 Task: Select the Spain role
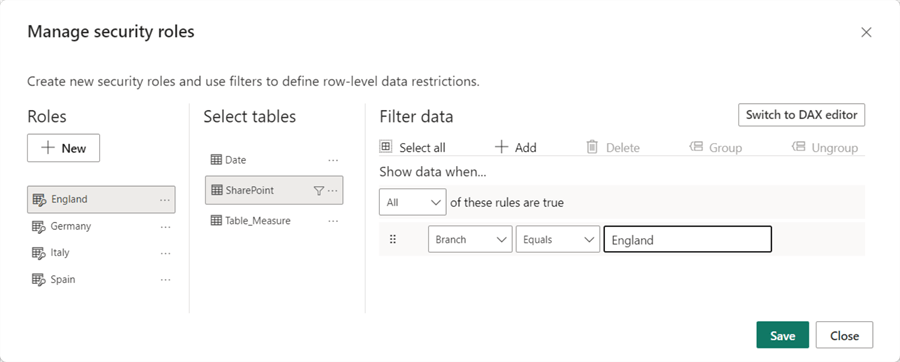pyautogui.click(x=101, y=280)
